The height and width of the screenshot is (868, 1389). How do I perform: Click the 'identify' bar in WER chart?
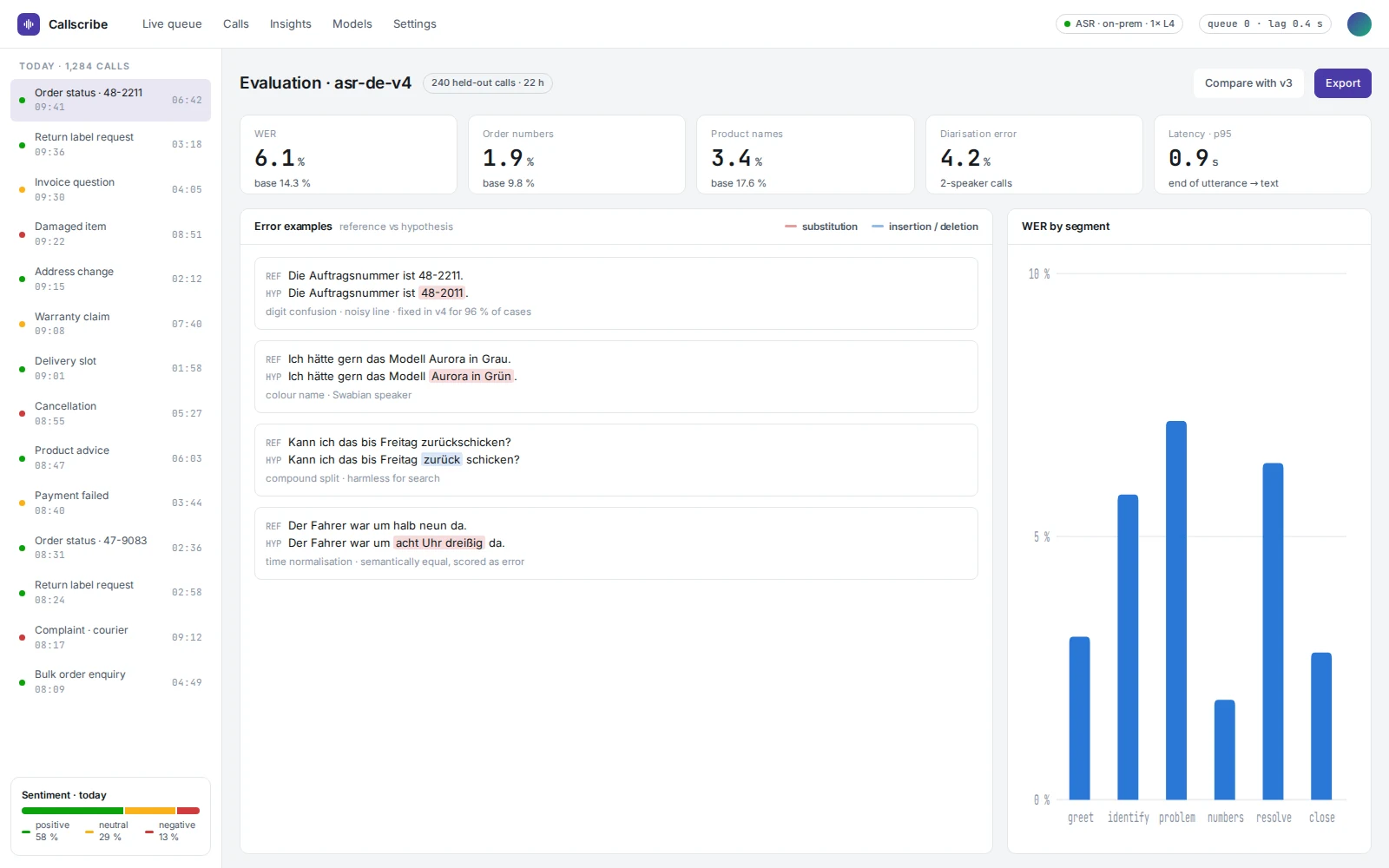point(1128,647)
